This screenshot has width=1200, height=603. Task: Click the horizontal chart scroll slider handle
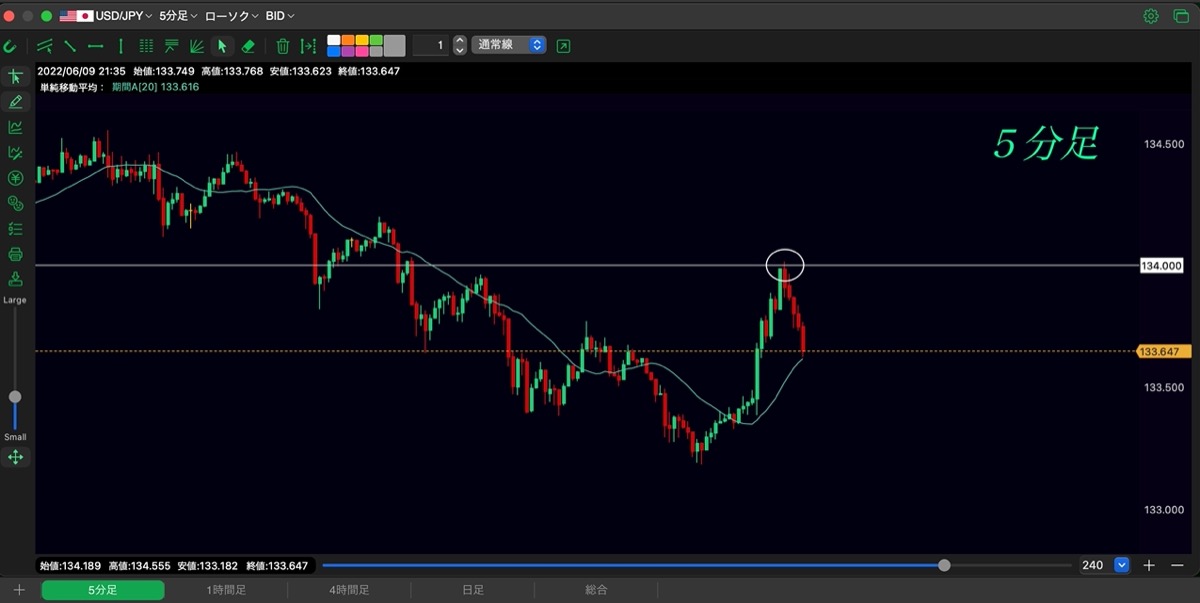tap(945, 565)
